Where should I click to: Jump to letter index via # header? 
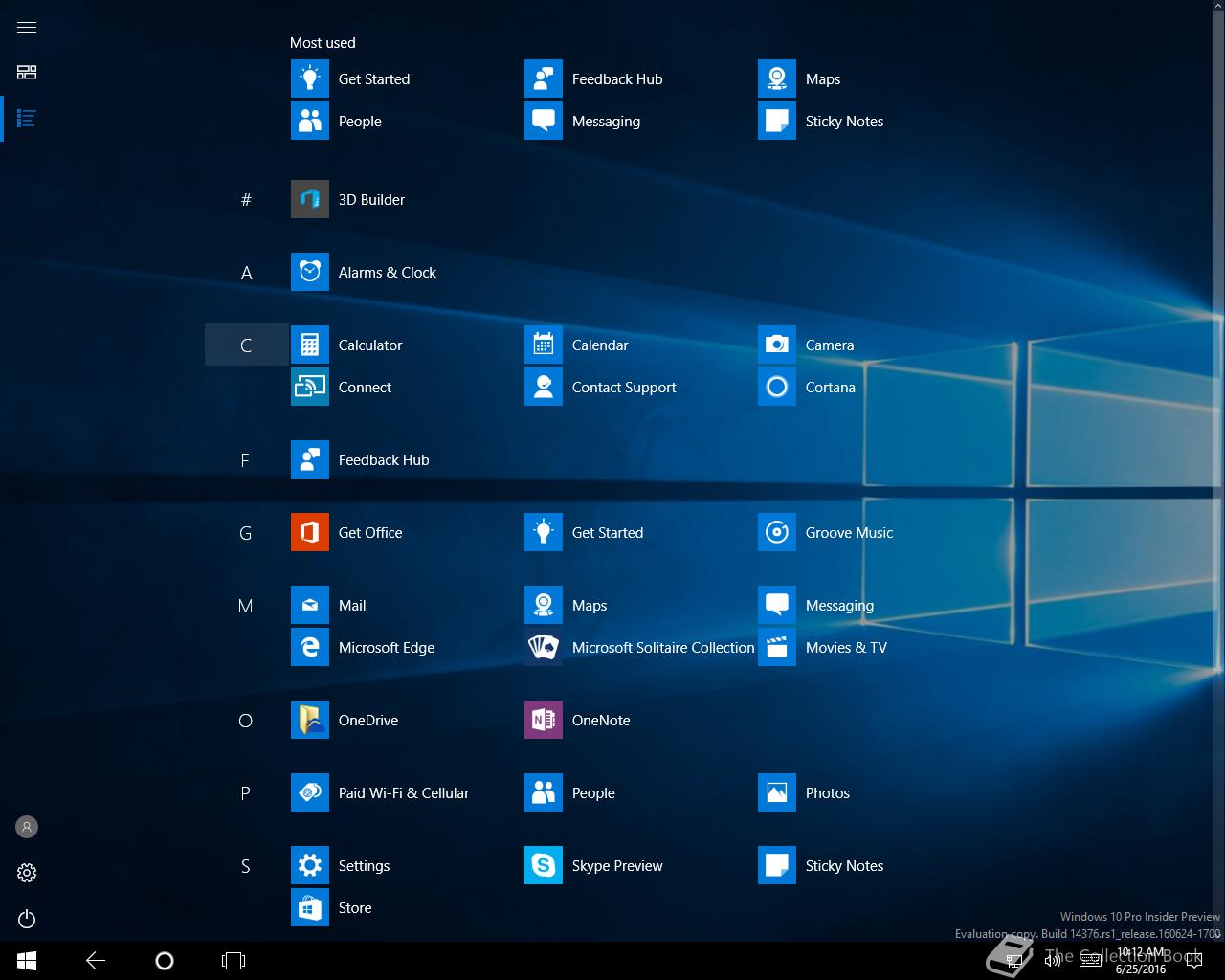click(x=246, y=199)
